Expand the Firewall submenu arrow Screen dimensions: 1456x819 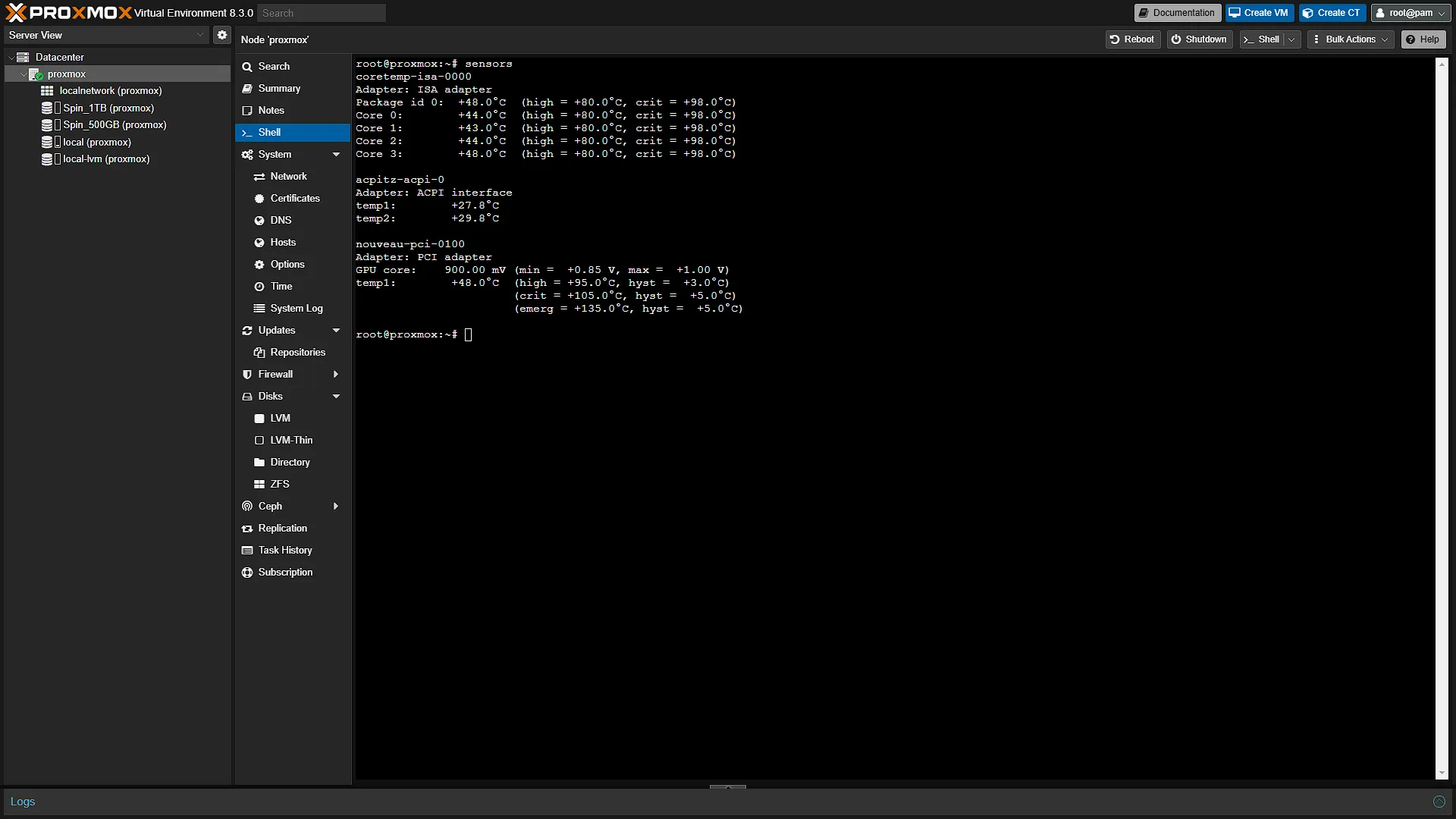click(336, 375)
